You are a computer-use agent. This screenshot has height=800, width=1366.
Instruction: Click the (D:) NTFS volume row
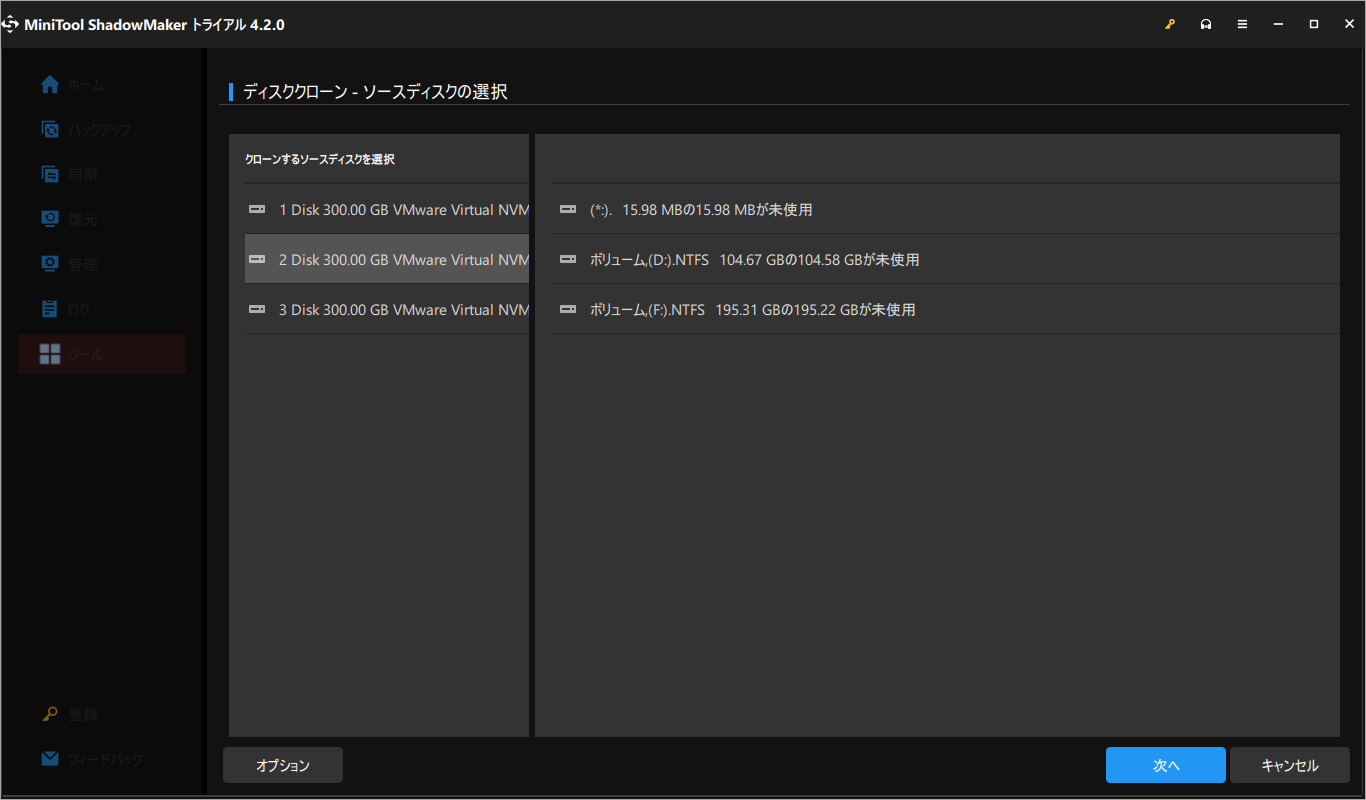pyautogui.click(x=945, y=259)
